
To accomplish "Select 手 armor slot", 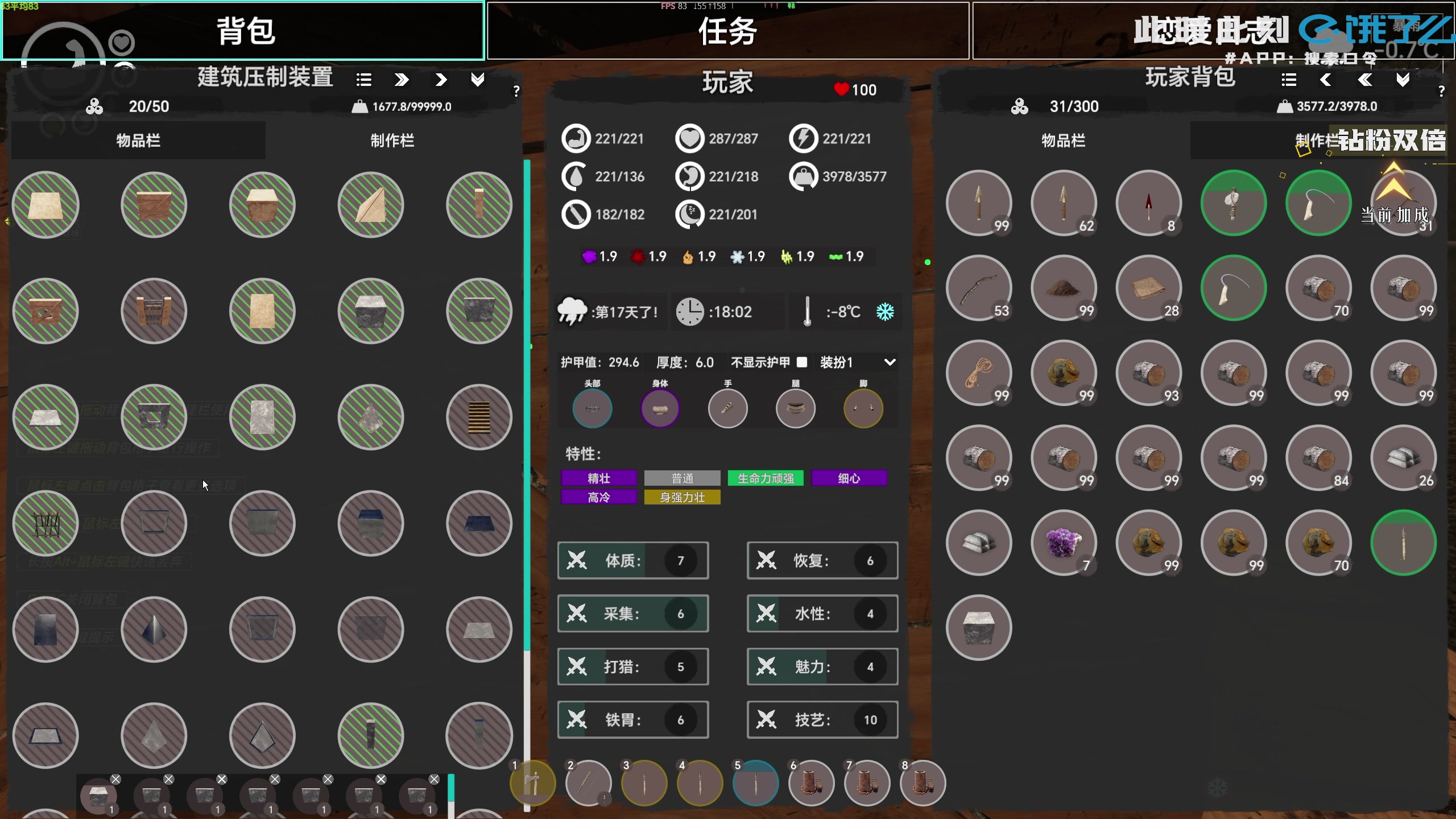I will pos(727,408).
